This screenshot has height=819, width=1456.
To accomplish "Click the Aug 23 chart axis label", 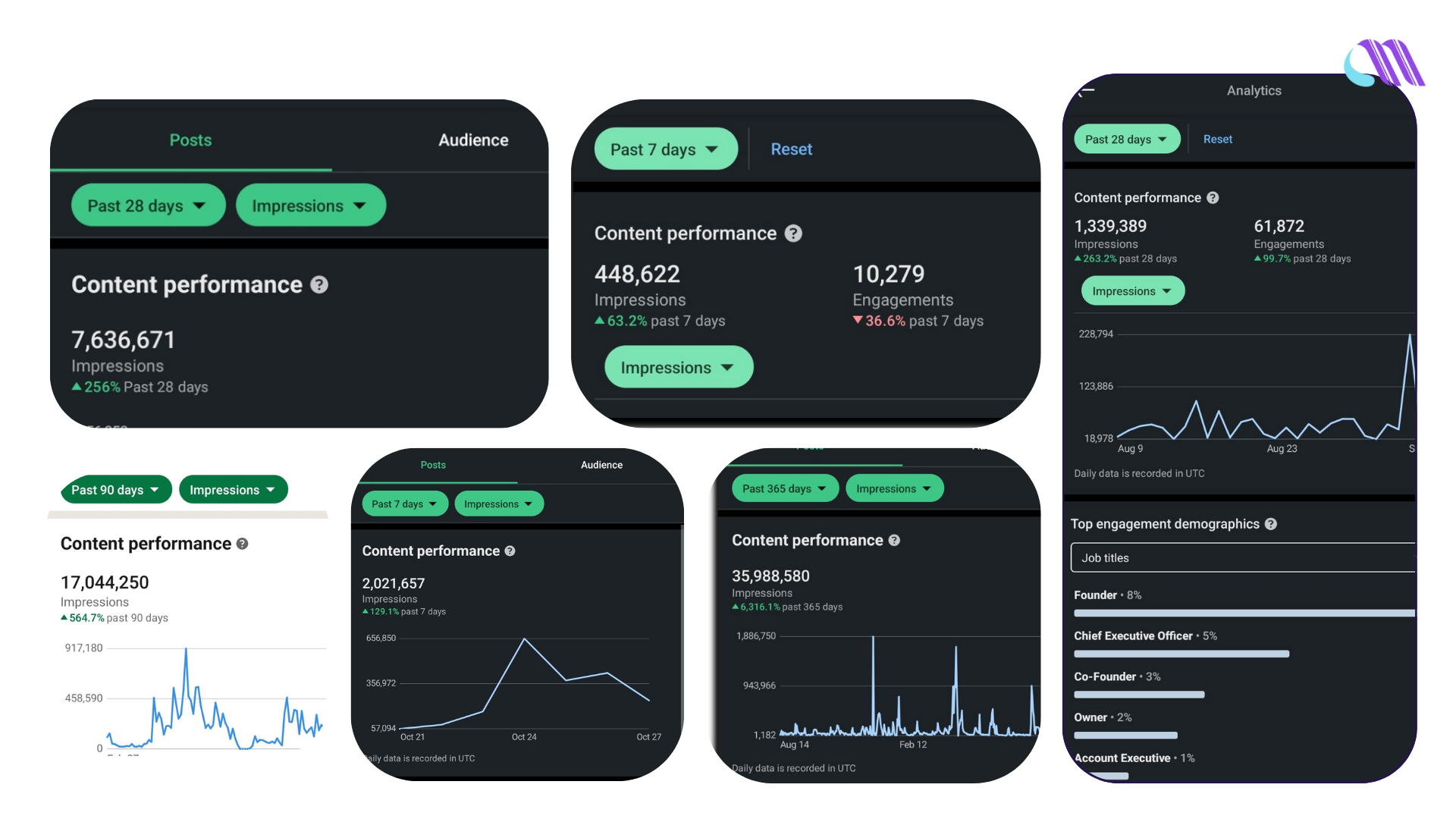I will (1282, 449).
